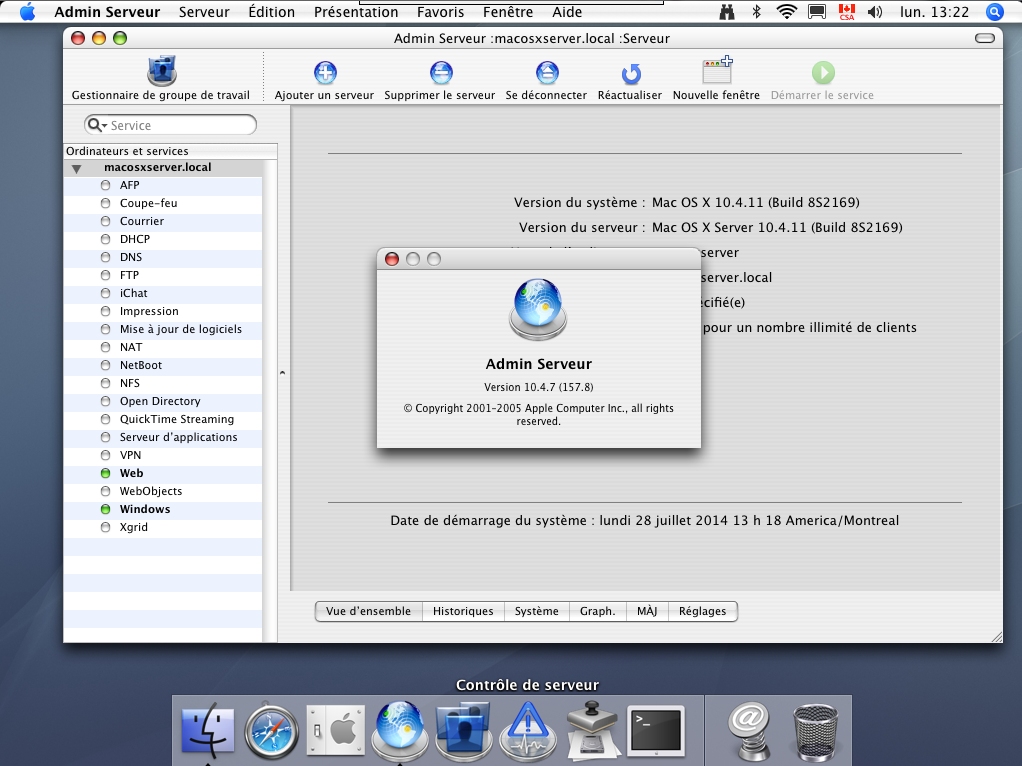Open a Nouvelle fenêtre from toolbar

click(x=716, y=72)
